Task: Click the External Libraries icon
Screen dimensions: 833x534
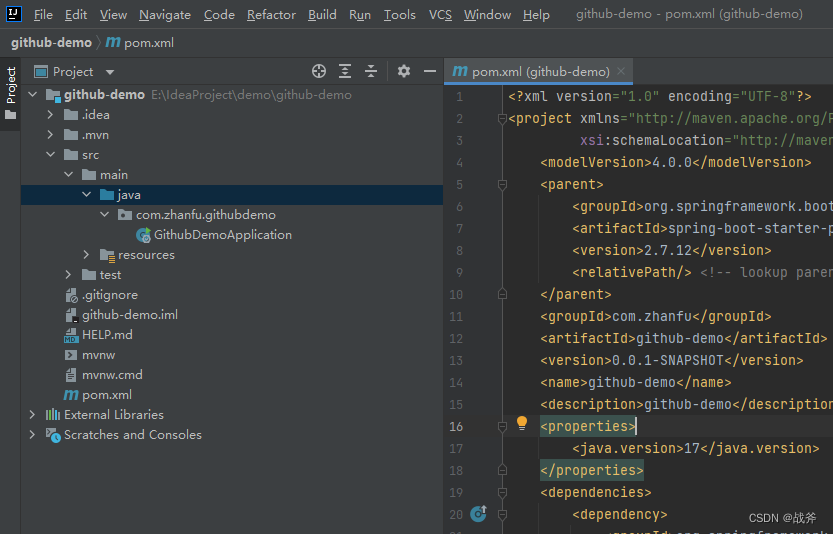Action: pos(53,414)
